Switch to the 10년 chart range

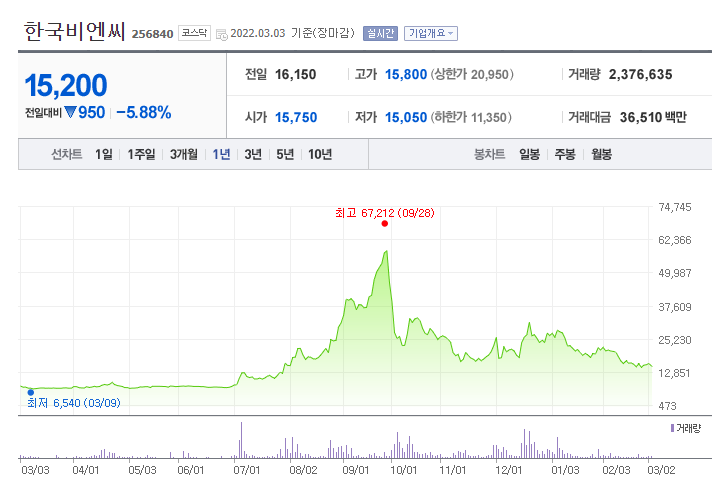coord(320,154)
